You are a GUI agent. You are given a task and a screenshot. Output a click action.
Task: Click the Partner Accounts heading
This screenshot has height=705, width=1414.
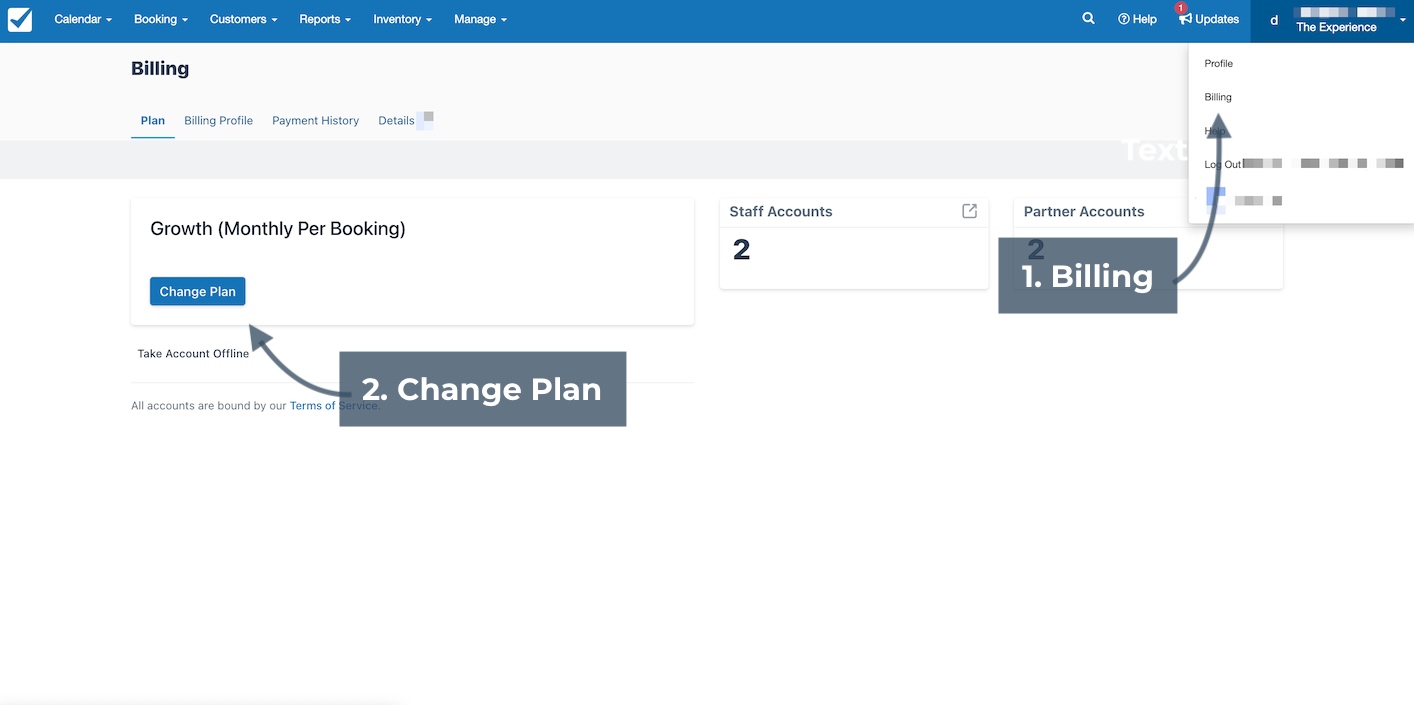pyautogui.click(x=1084, y=211)
